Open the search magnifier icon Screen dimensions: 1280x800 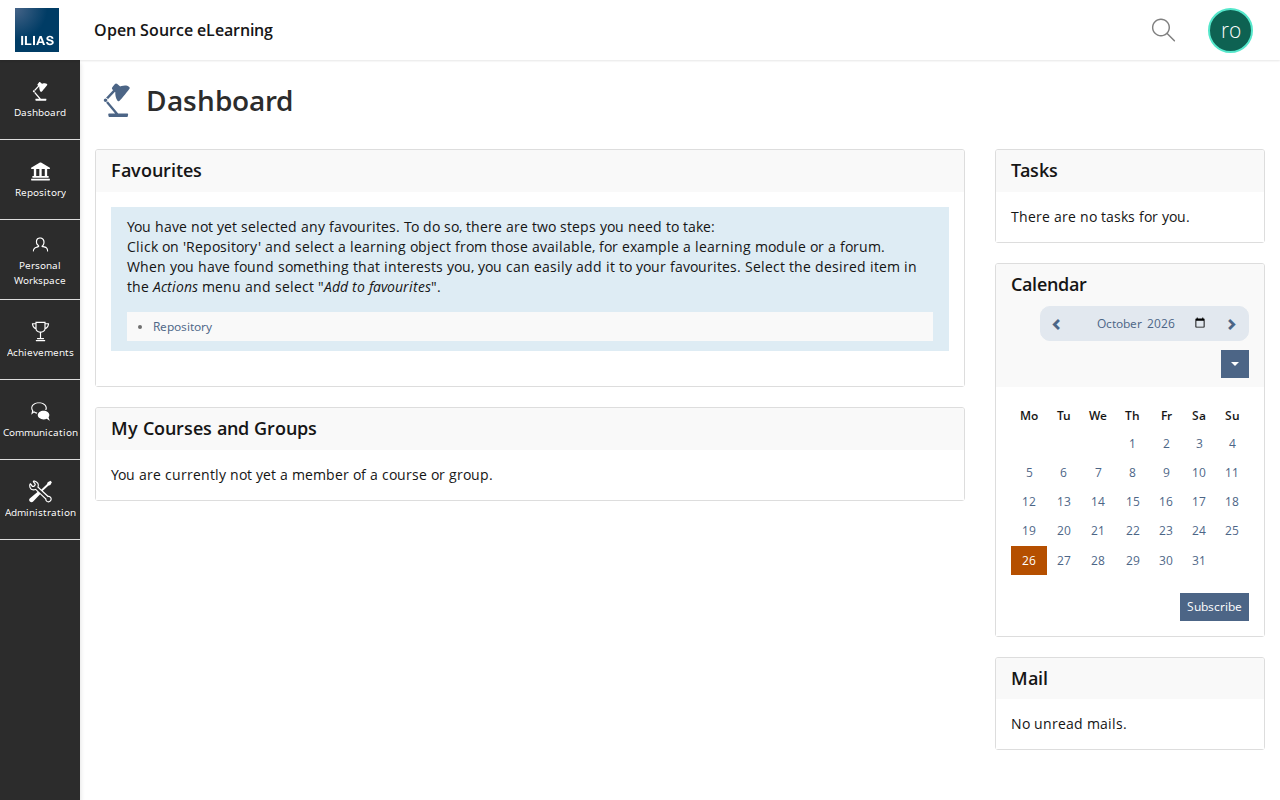[1163, 30]
